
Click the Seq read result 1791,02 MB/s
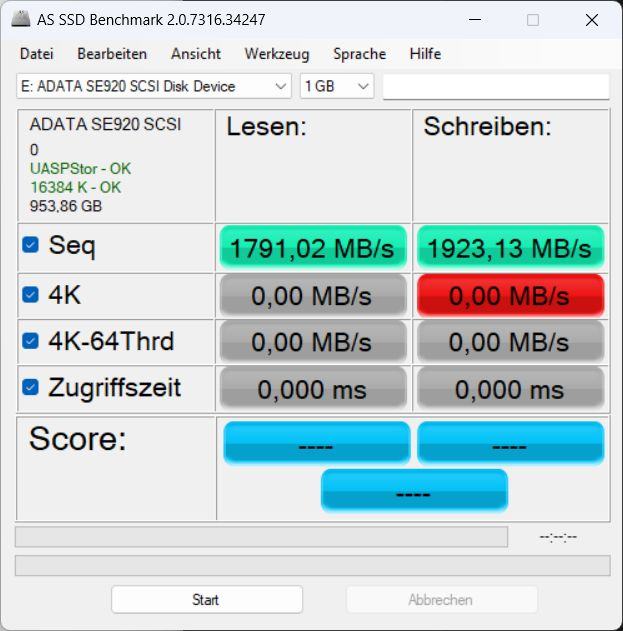(x=313, y=247)
